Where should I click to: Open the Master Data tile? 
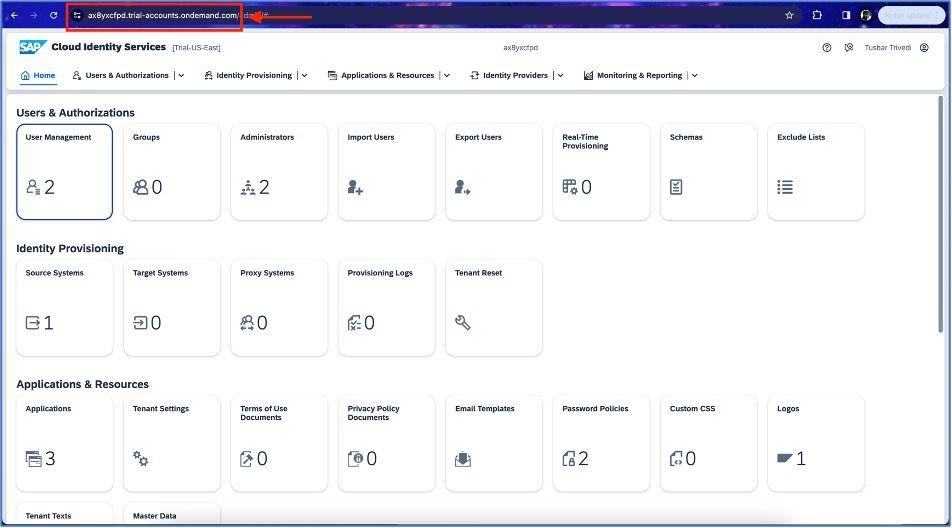click(x=172, y=514)
